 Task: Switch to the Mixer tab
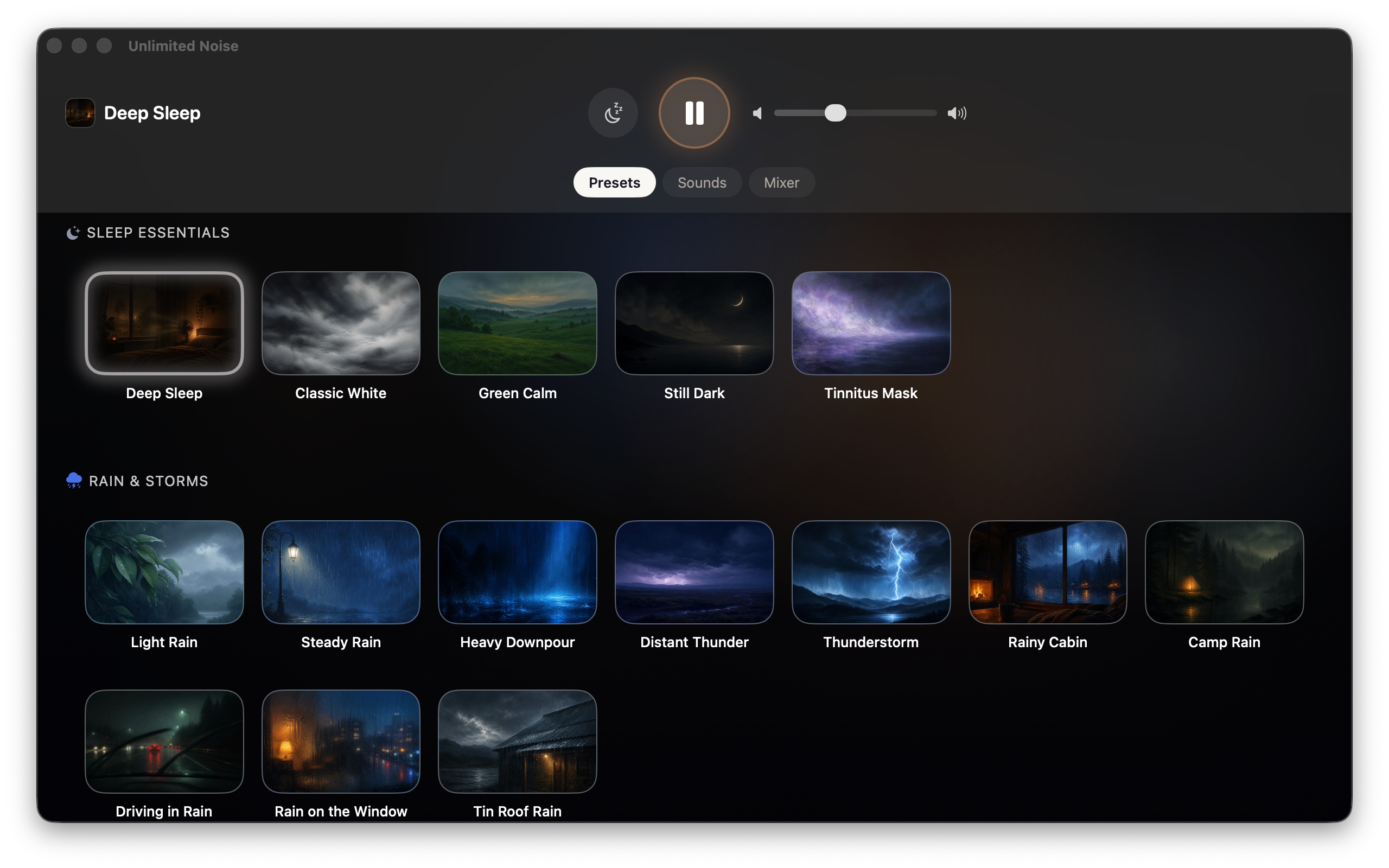(781, 183)
